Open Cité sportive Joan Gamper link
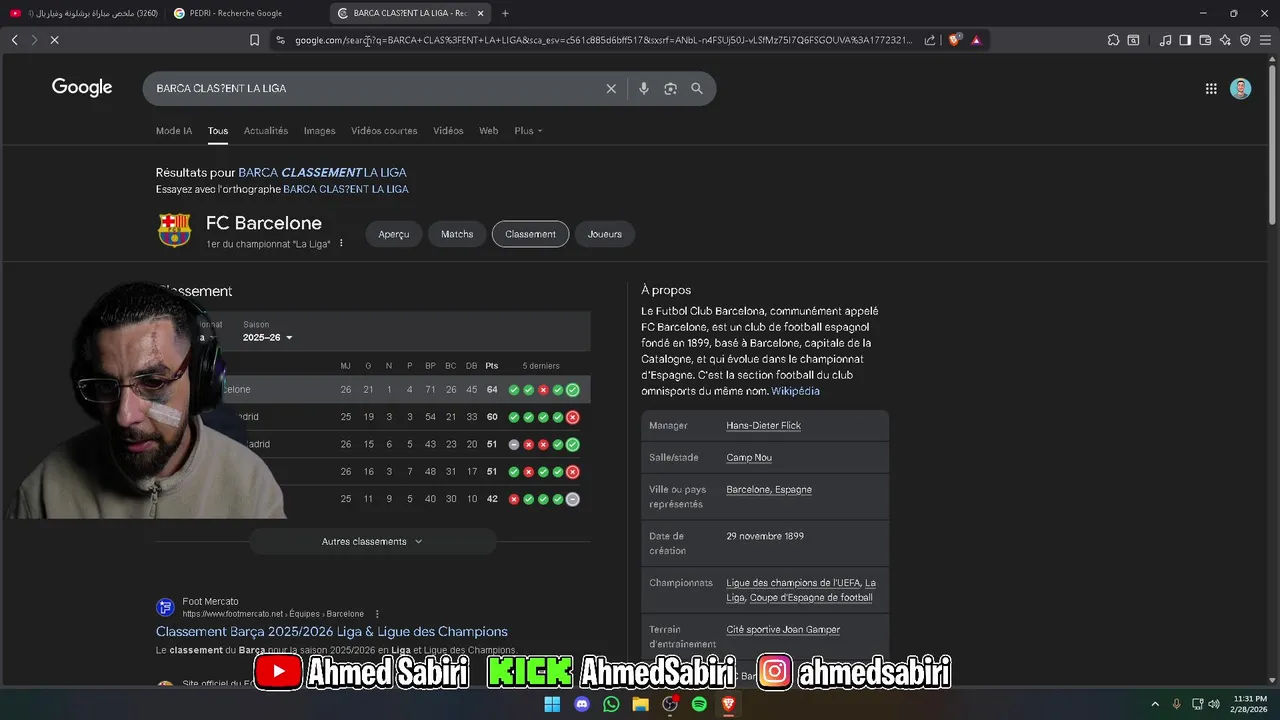 pos(783,630)
